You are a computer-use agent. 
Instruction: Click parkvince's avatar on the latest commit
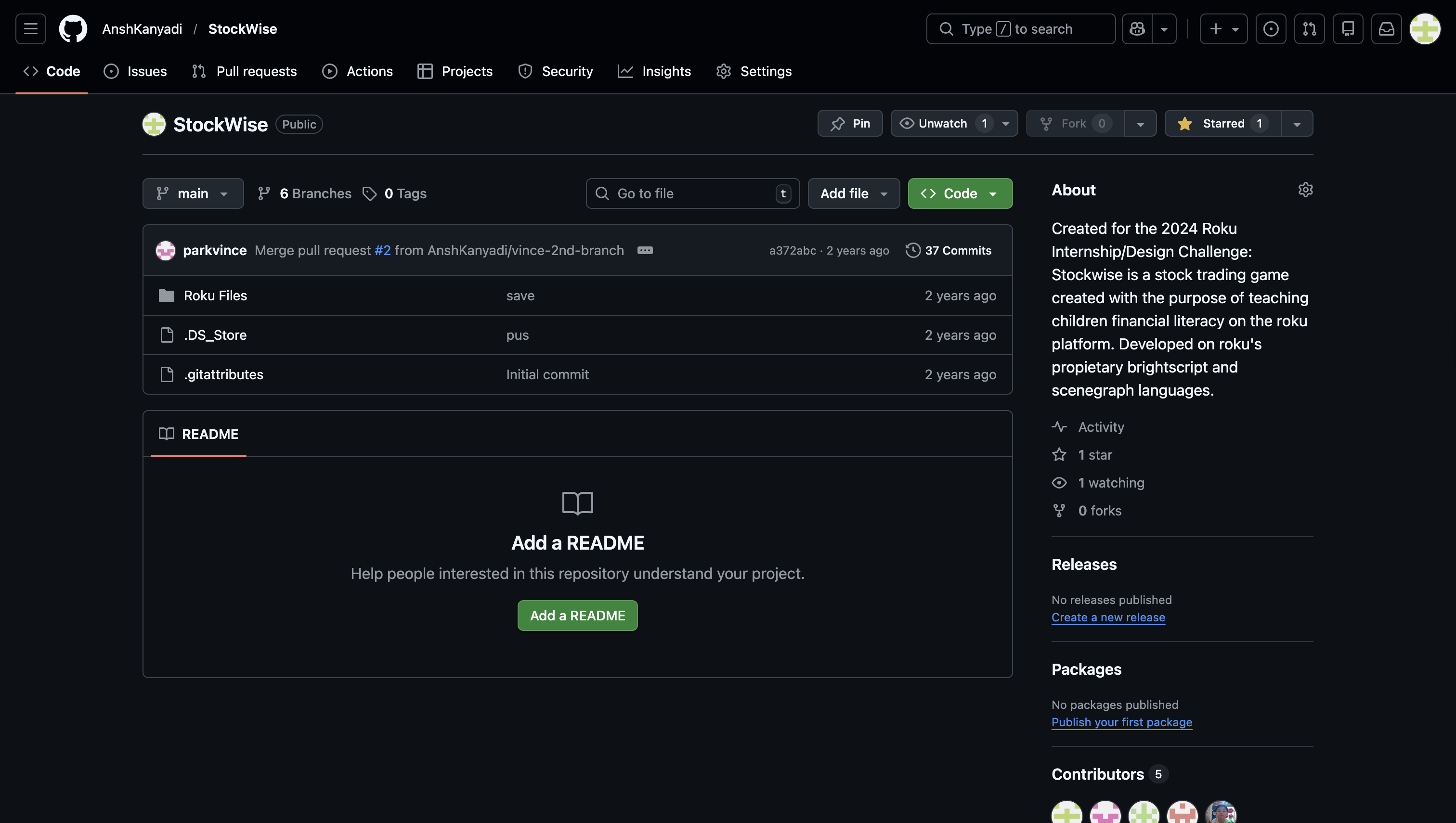point(166,250)
